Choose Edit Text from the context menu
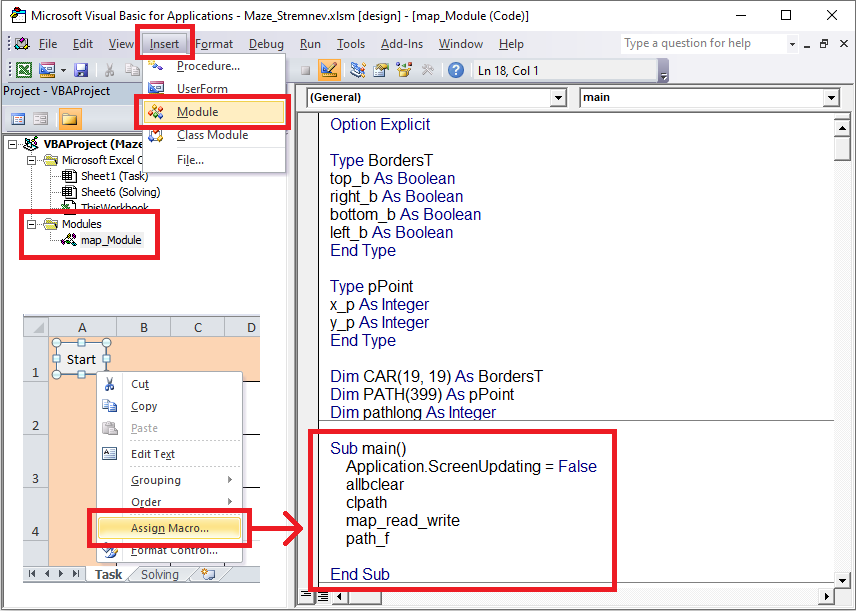The width and height of the screenshot is (856, 611). pos(170,454)
